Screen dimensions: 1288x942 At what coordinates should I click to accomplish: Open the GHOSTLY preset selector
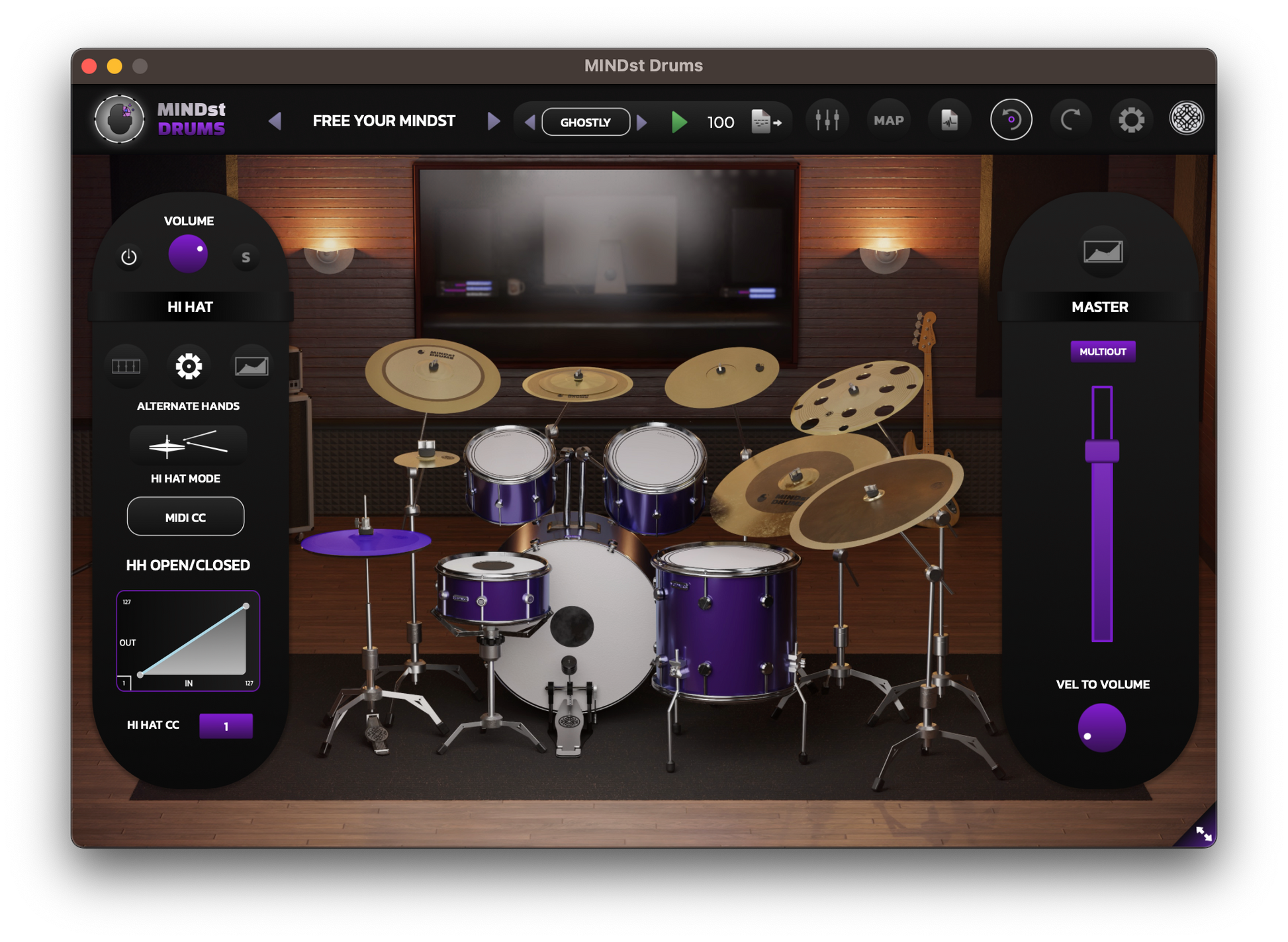[x=585, y=122]
